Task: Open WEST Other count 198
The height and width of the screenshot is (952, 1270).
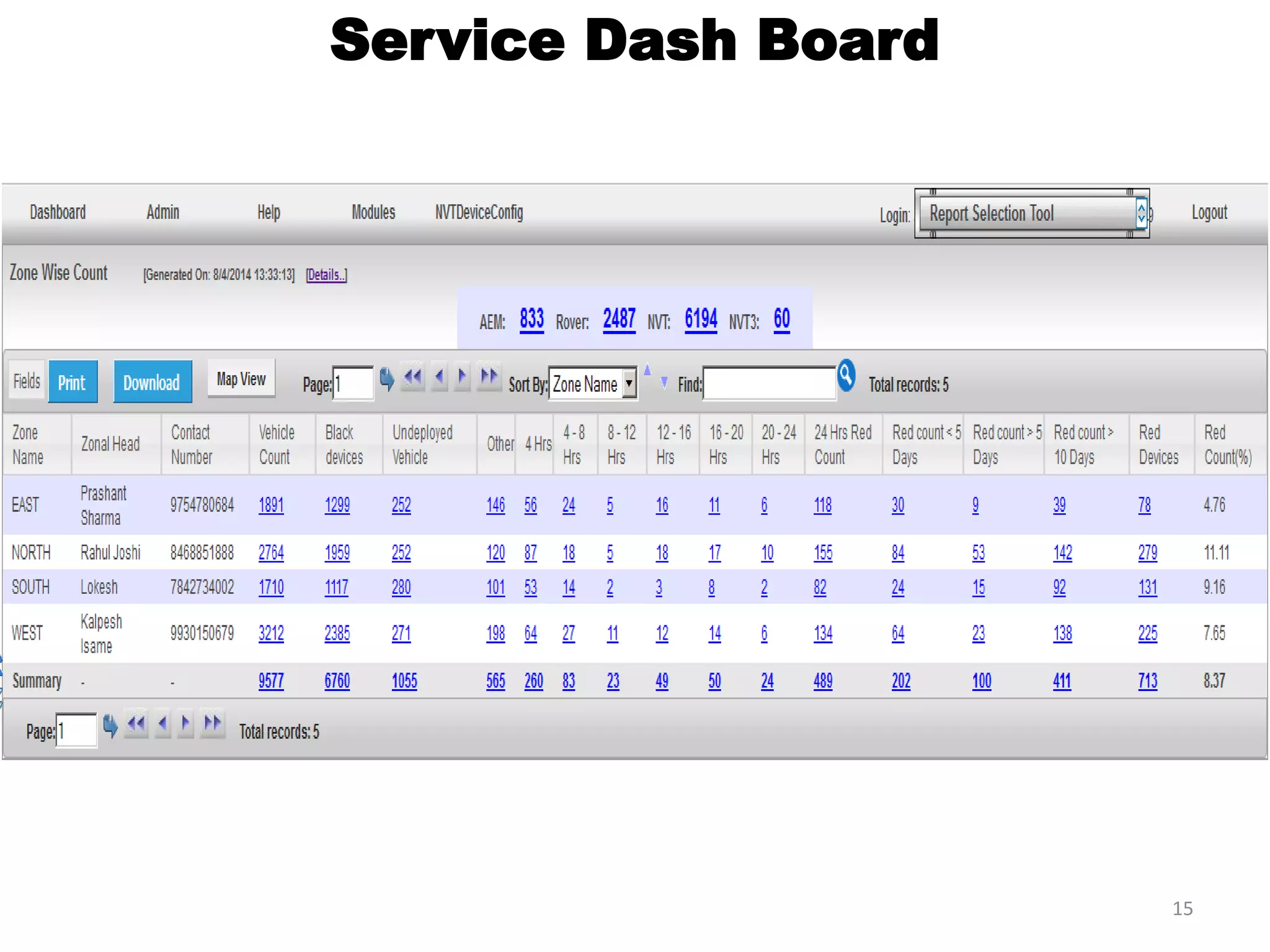Action: tap(495, 633)
